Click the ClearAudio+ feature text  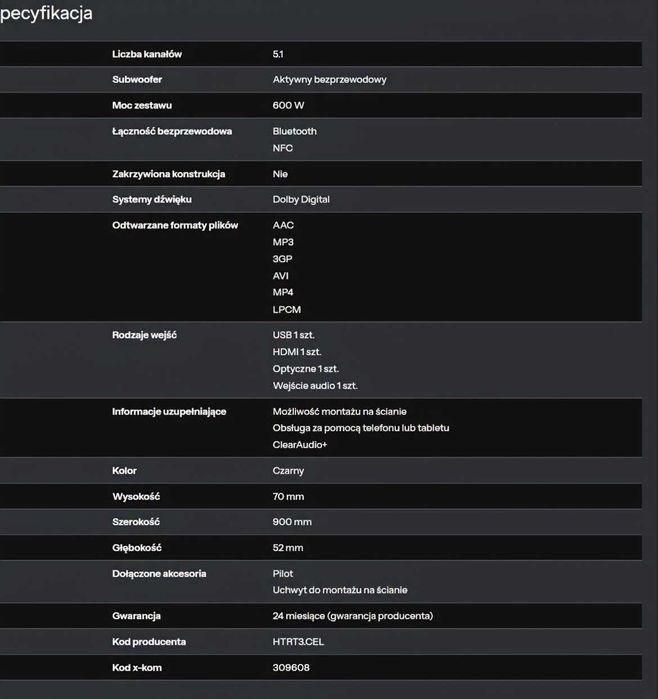coord(300,445)
